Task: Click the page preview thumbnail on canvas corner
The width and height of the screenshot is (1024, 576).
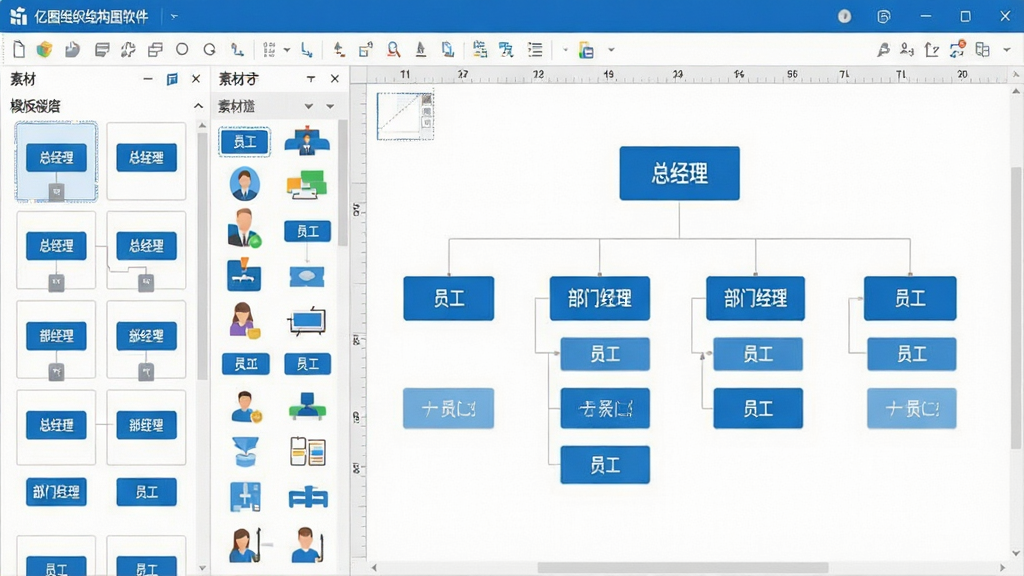Action: coord(405,116)
